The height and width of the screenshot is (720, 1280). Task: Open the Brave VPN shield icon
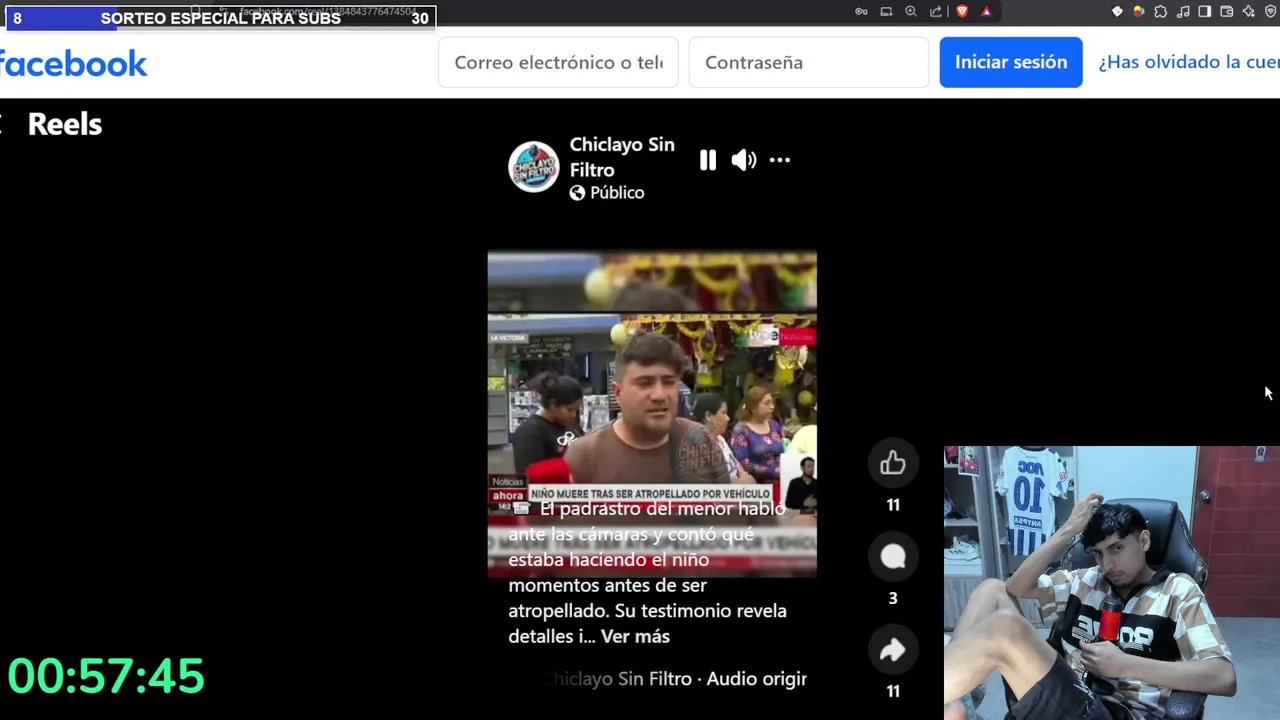pyautogui.click(x=1270, y=12)
